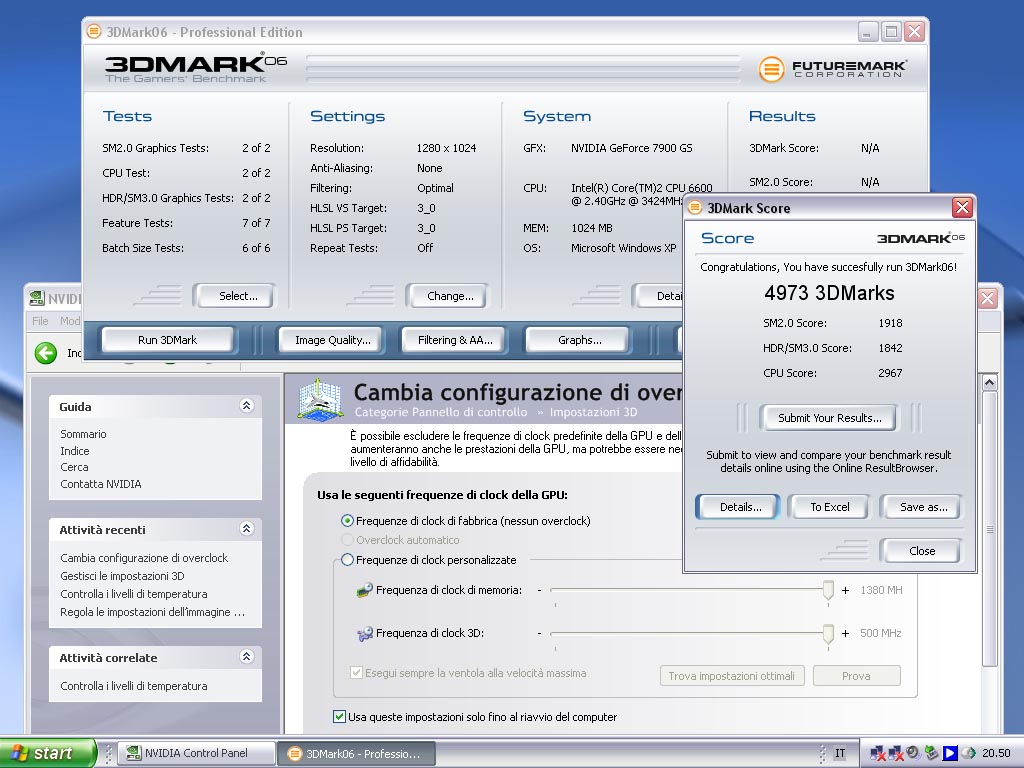Close the 3DMark Score dialog with the red X
Image resolution: width=1024 pixels, height=768 pixels.
click(x=962, y=208)
